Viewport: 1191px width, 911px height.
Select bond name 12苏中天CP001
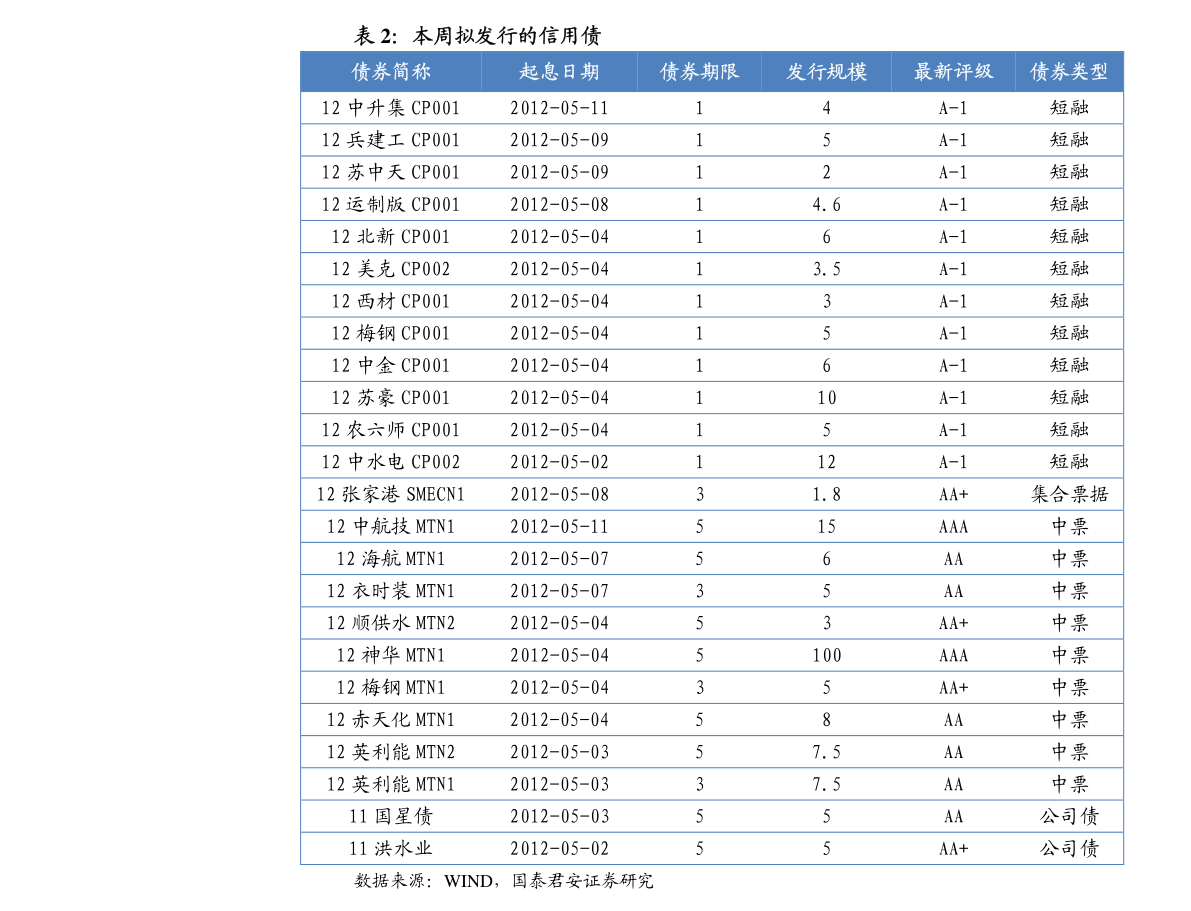click(x=391, y=172)
